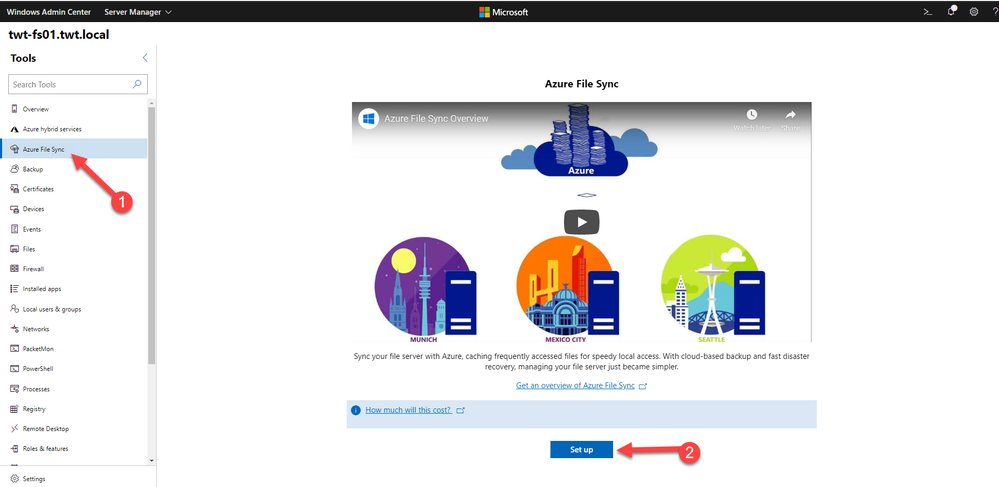Select the Roles & features icon
Viewport: 999px width, 487px height.
click(x=14, y=449)
